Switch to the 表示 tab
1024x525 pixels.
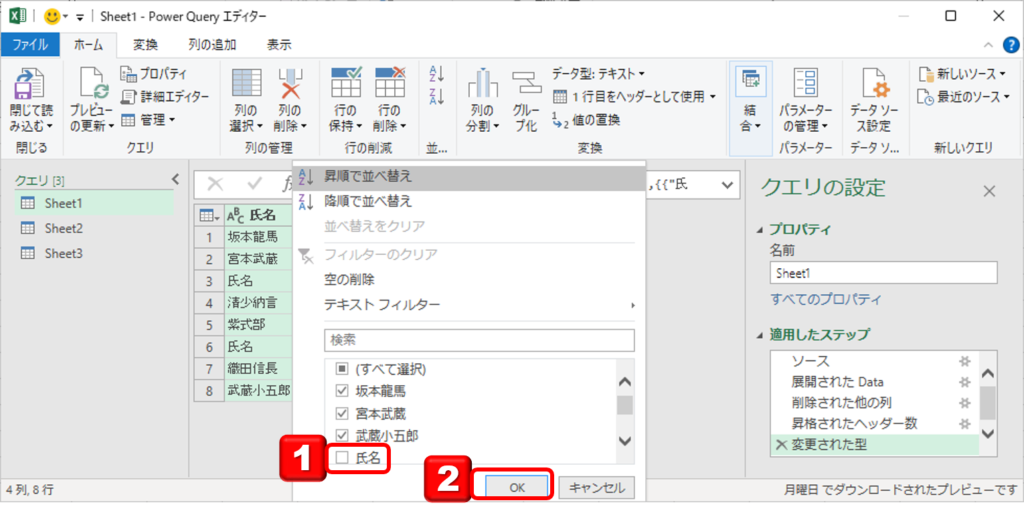click(279, 44)
